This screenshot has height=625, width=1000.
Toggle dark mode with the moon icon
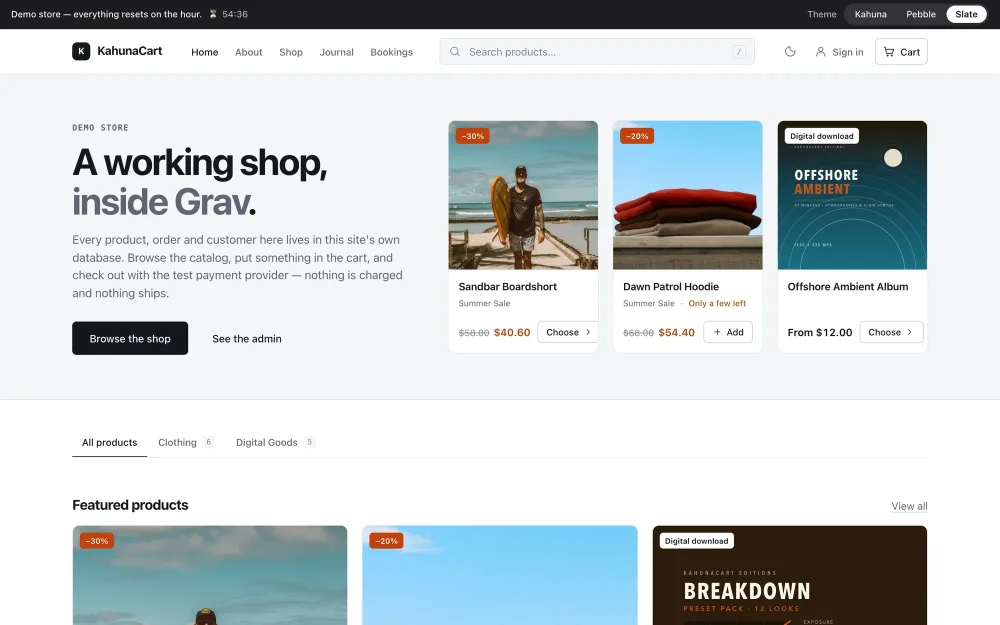point(790,52)
